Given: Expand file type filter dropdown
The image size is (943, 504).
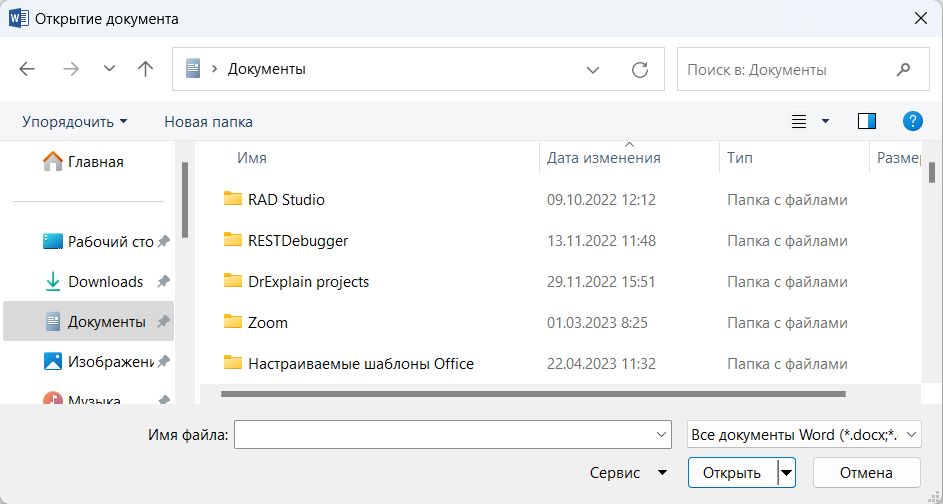Looking at the screenshot, I should 804,434.
